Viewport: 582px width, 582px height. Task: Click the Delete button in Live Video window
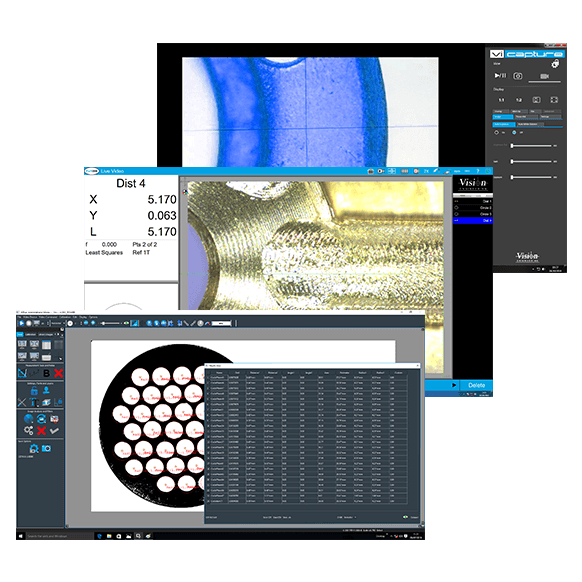tap(476, 385)
